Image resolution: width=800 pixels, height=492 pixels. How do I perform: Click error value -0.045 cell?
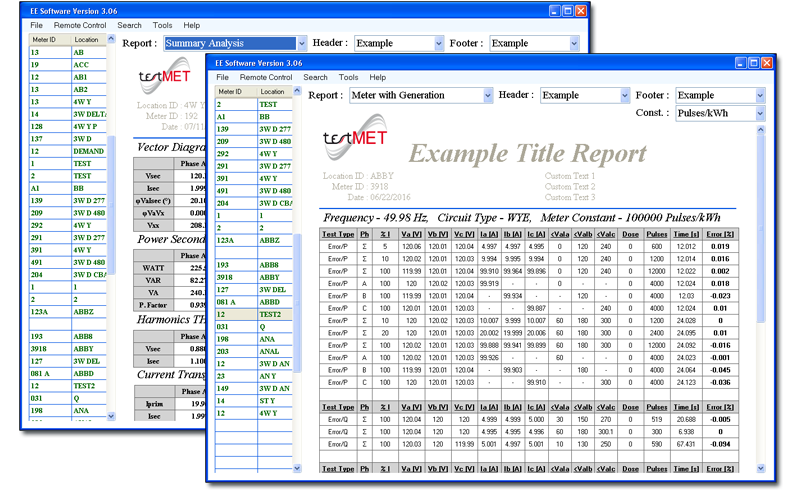(720, 370)
